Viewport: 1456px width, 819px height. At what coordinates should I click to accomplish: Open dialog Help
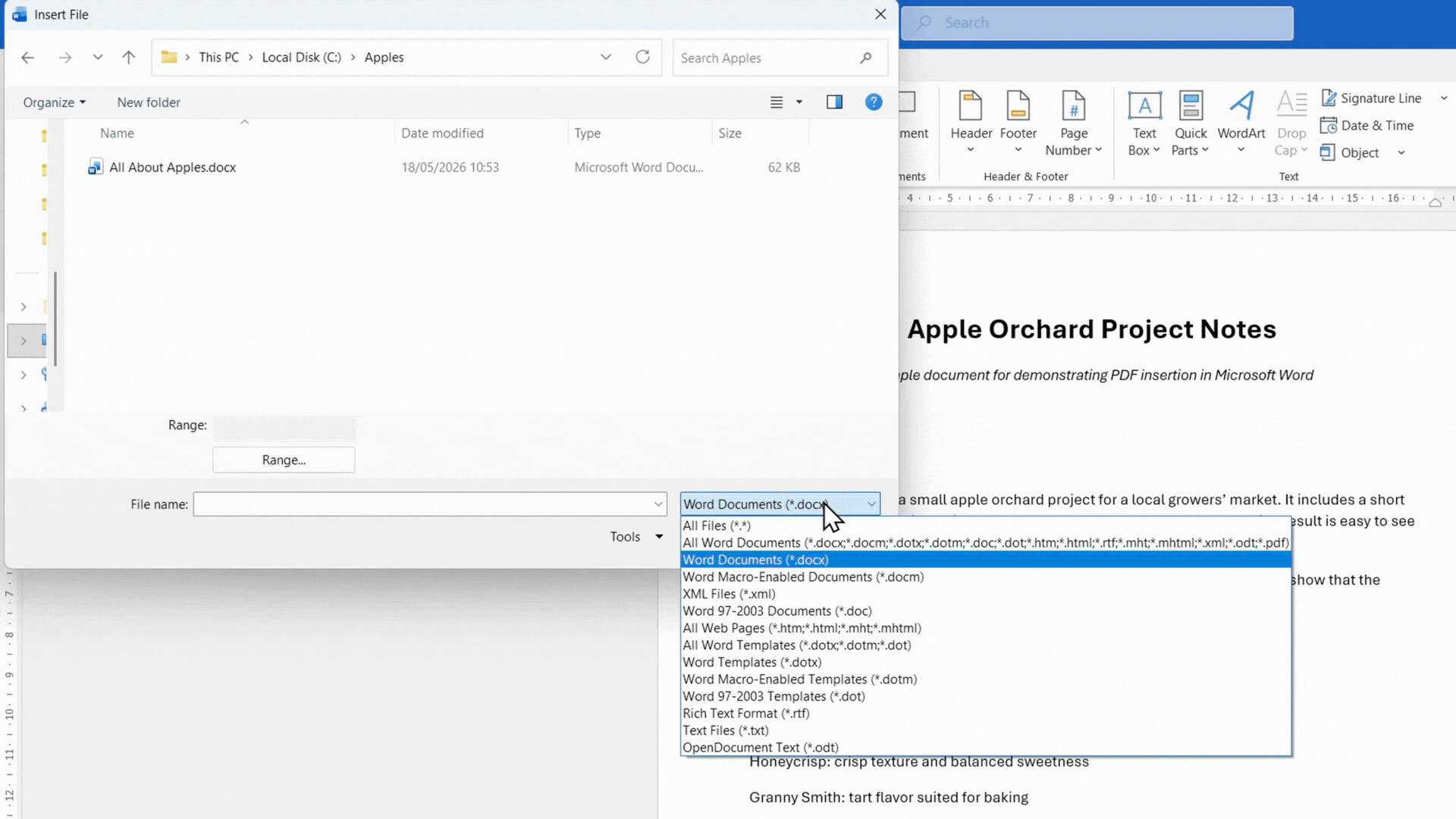click(x=874, y=102)
